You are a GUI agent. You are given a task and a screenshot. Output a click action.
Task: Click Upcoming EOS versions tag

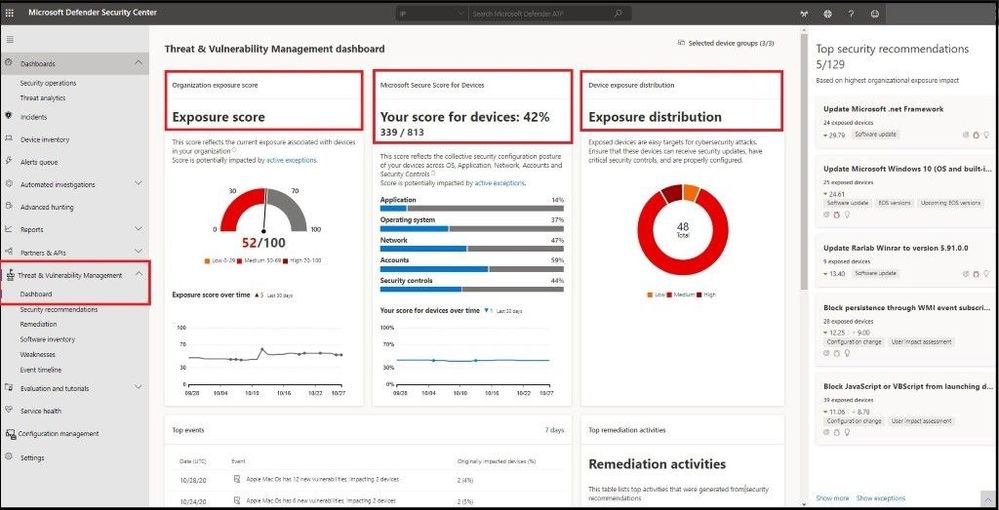click(x=949, y=203)
